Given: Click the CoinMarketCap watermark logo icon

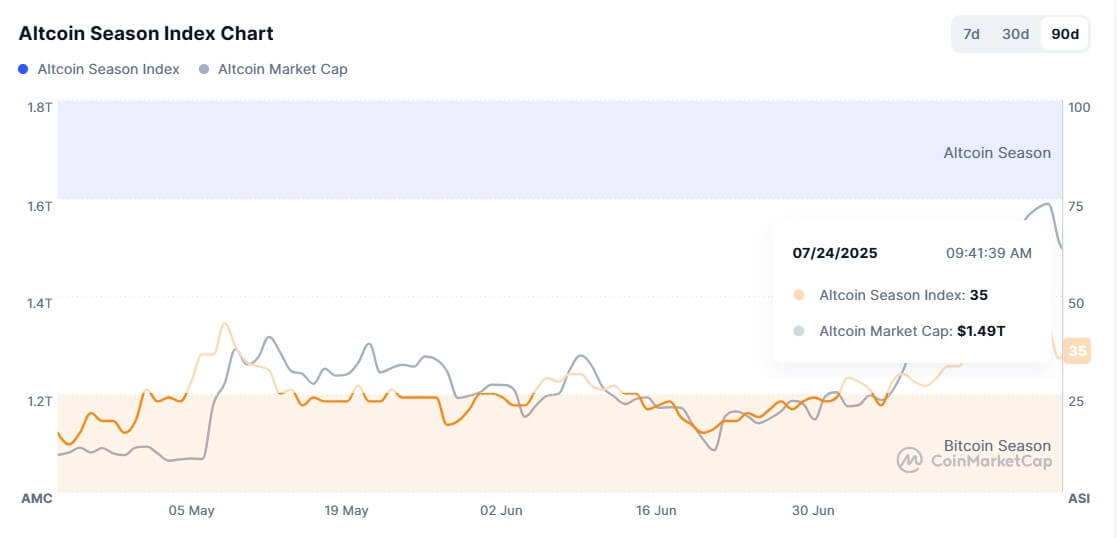Looking at the screenshot, I should tap(909, 460).
